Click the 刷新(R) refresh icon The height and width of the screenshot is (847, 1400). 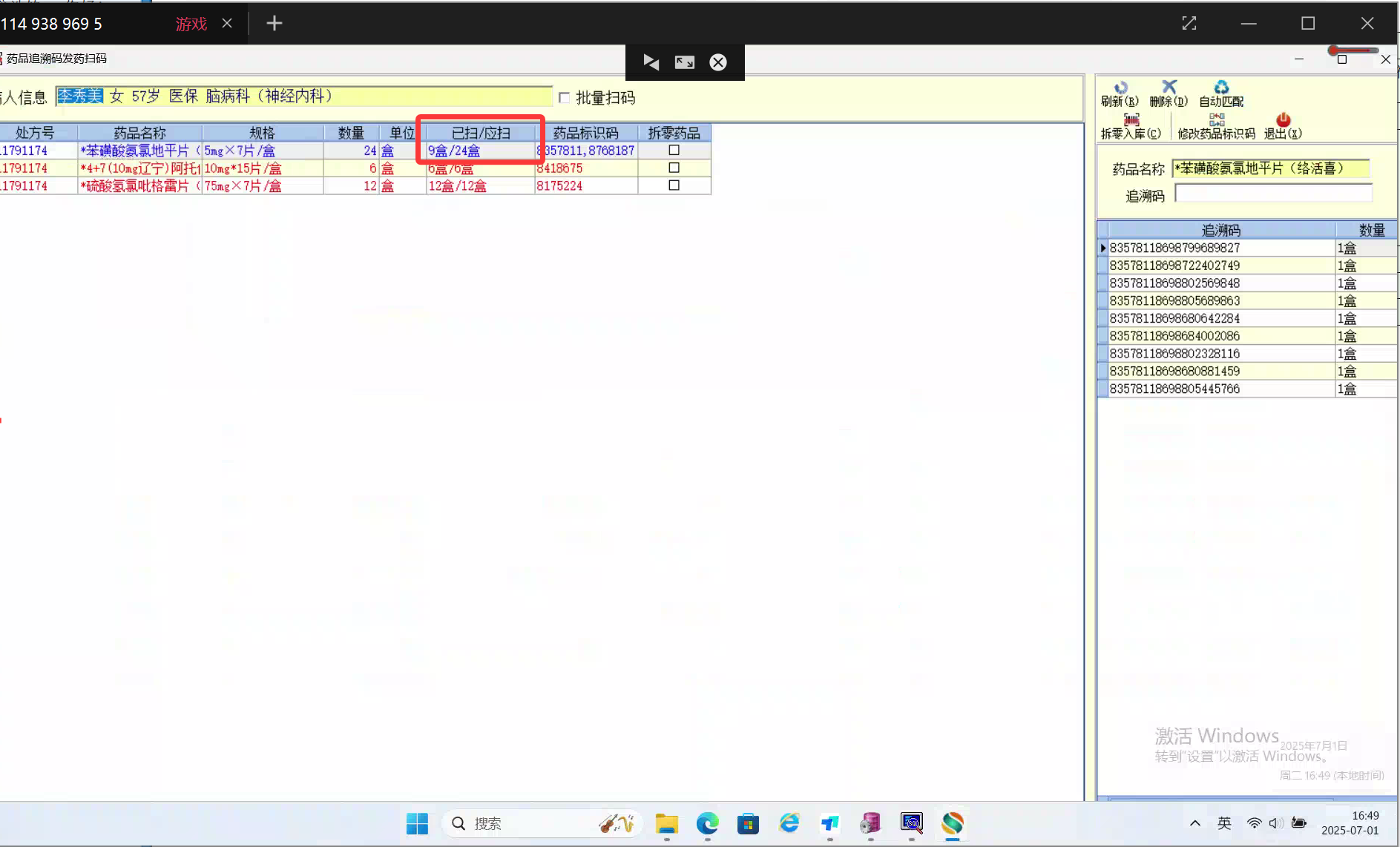1120,88
